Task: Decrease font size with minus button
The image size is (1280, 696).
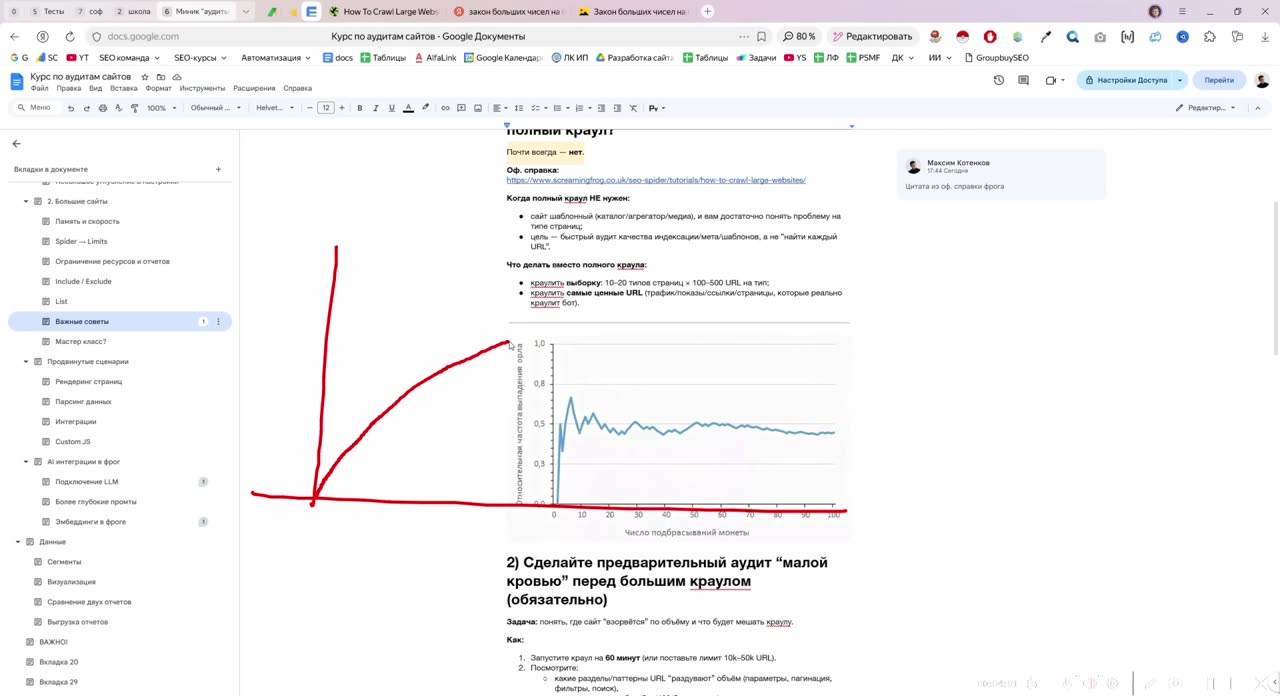Action: pyautogui.click(x=309, y=108)
